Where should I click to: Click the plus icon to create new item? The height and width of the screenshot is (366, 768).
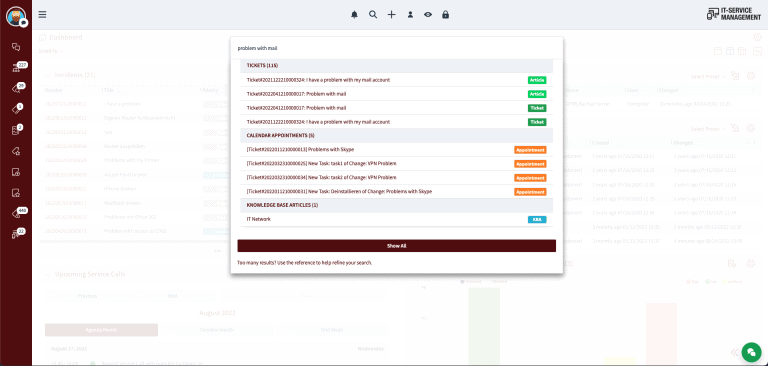tap(391, 15)
